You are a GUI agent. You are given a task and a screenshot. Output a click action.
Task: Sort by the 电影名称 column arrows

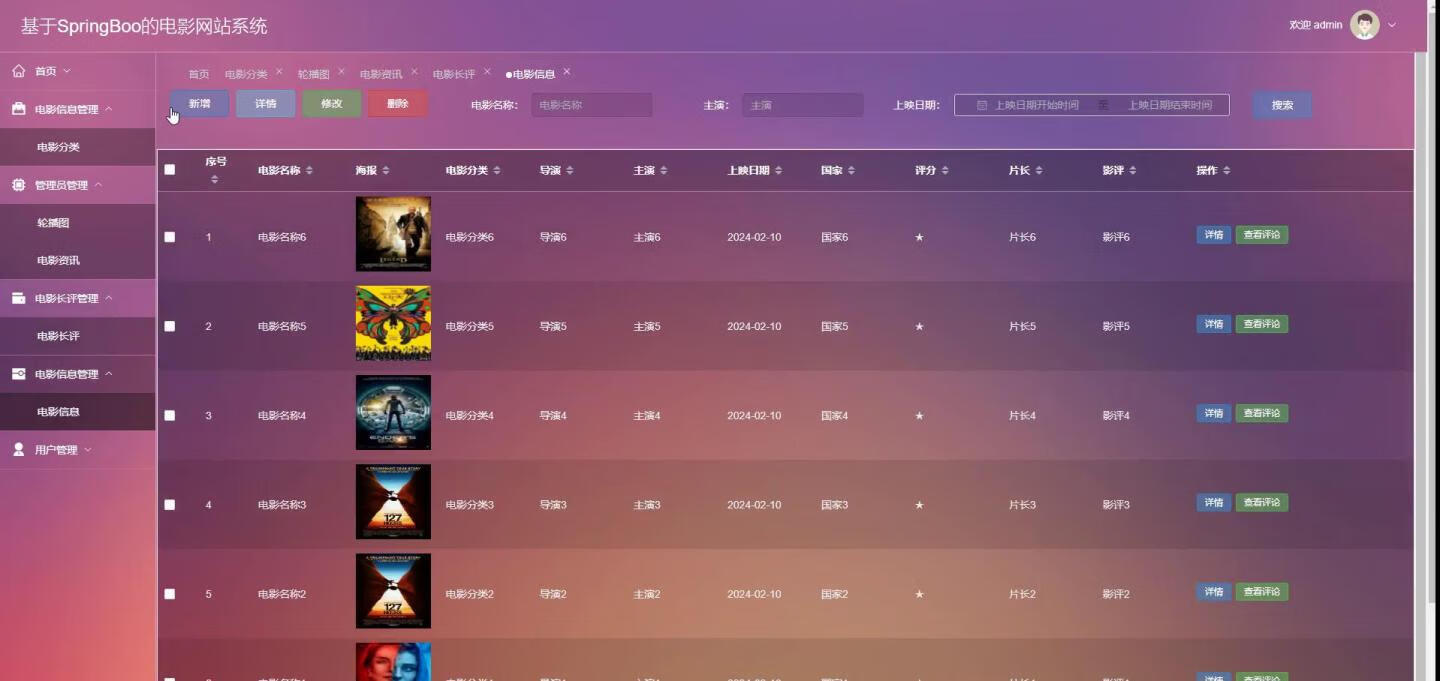pos(309,171)
